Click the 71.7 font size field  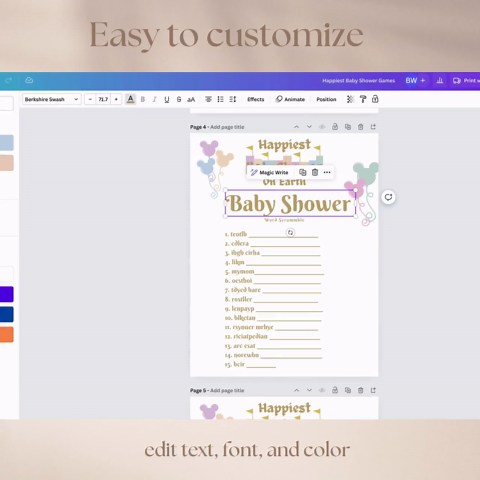click(x=103, y=99)
